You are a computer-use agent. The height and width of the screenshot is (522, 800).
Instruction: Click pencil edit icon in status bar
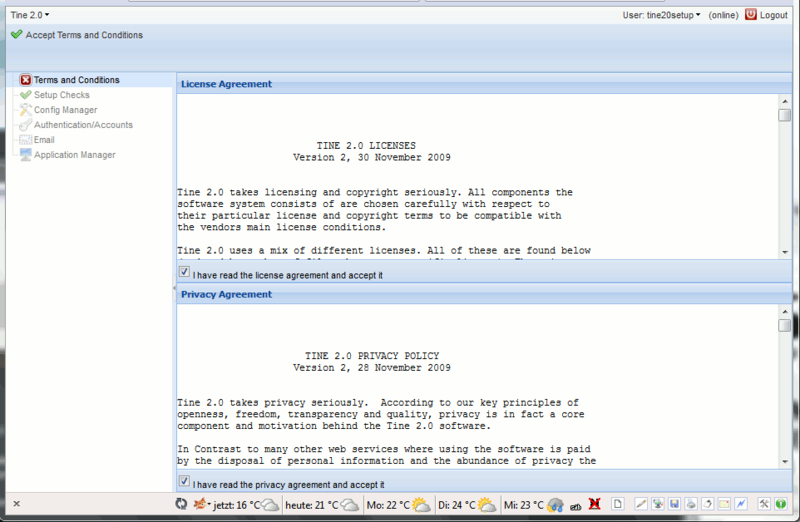pos(641,504)
